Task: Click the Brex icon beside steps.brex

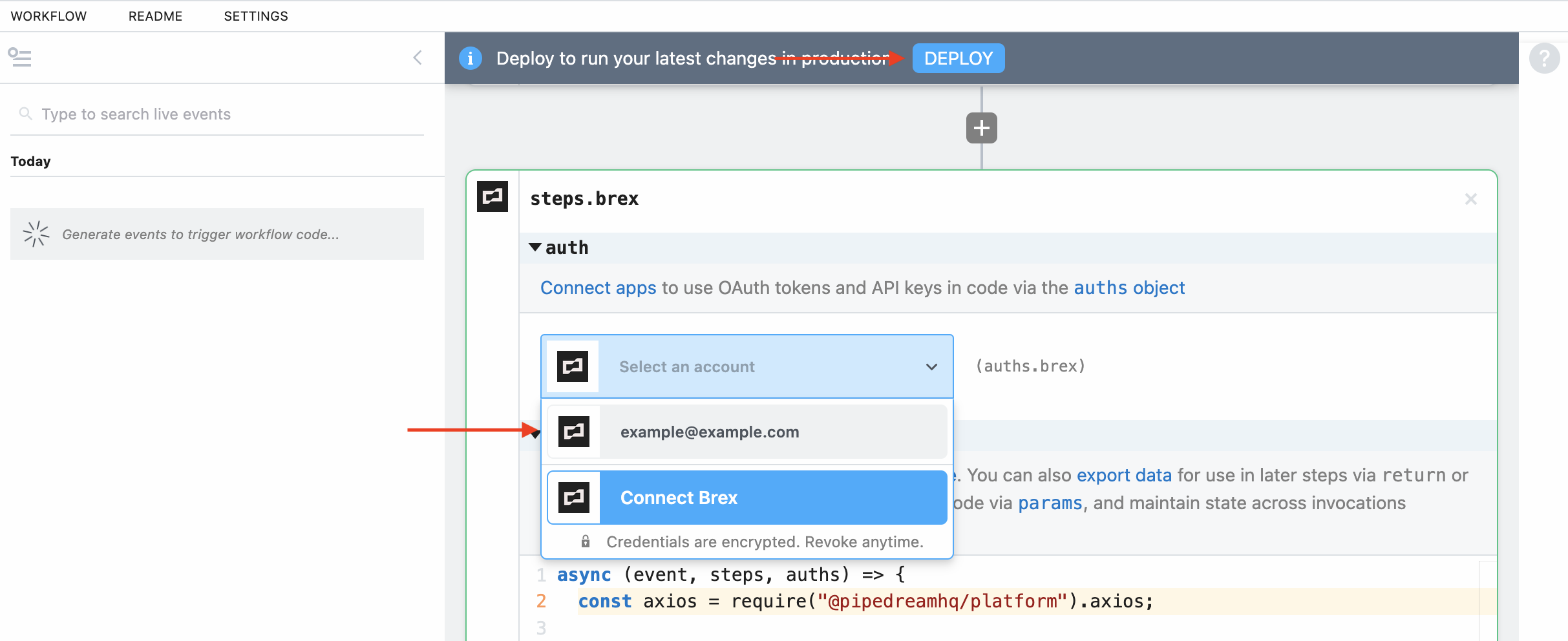Action: (493, 196)
